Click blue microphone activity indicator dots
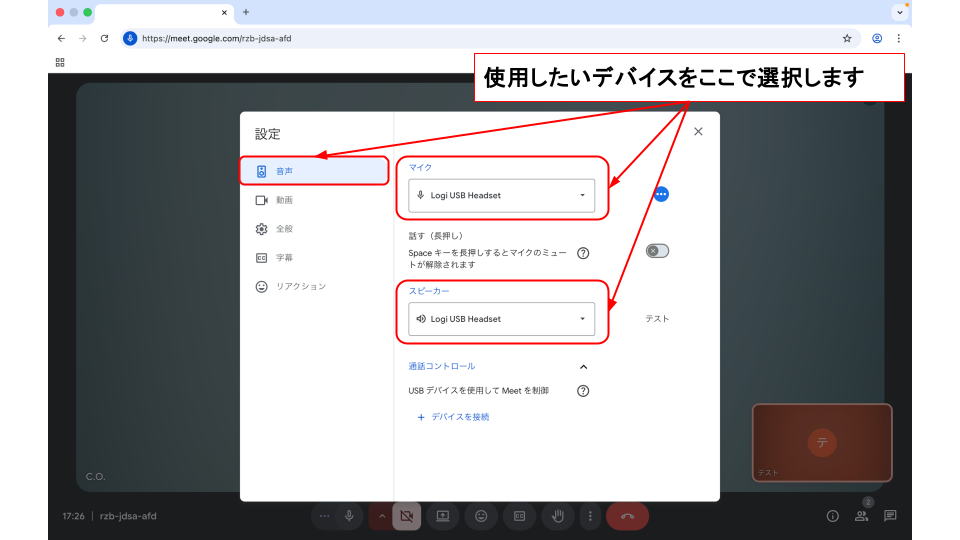Image resolution: width=960 pixels, height=540 pixels. [x=661, y=194]
